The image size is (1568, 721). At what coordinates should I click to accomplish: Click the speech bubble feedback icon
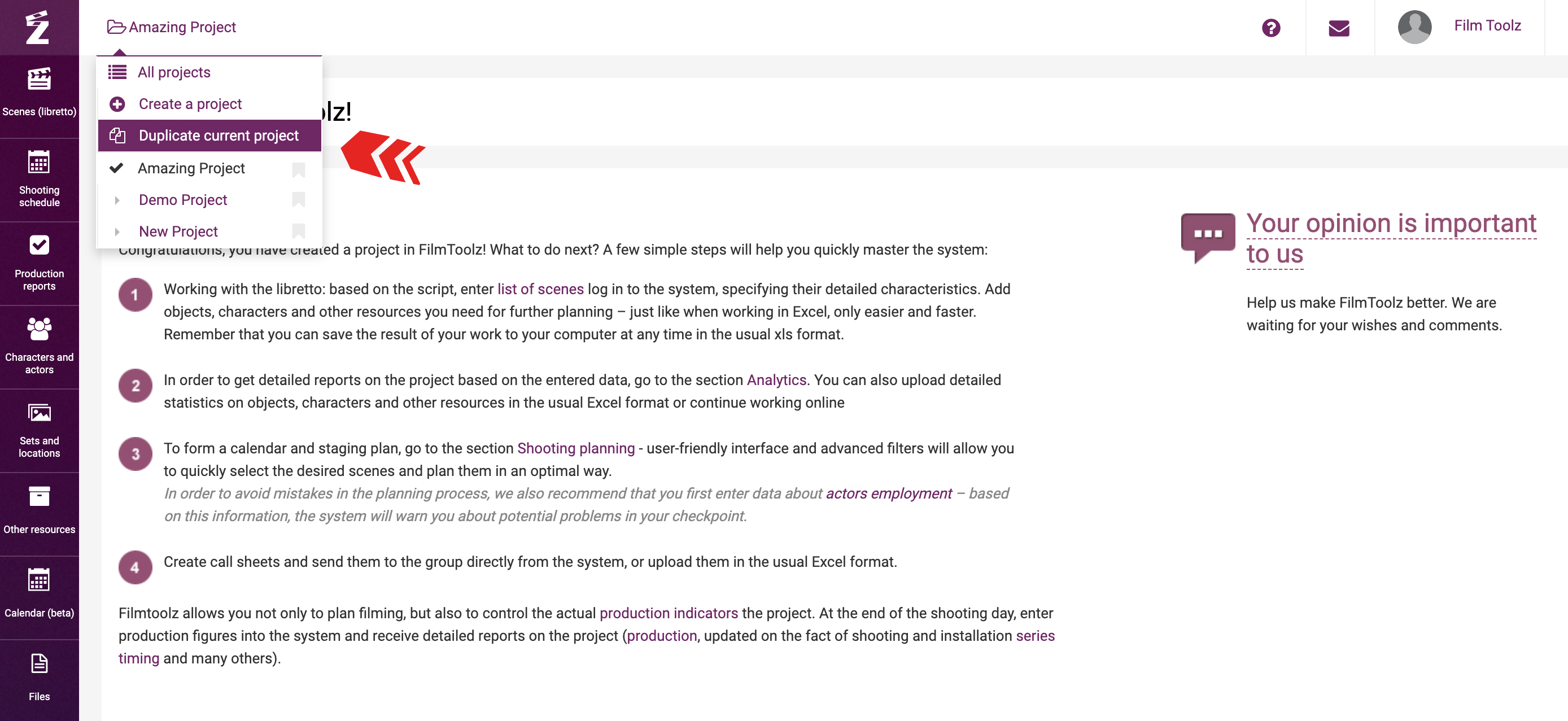click(x=1208, y=237)
